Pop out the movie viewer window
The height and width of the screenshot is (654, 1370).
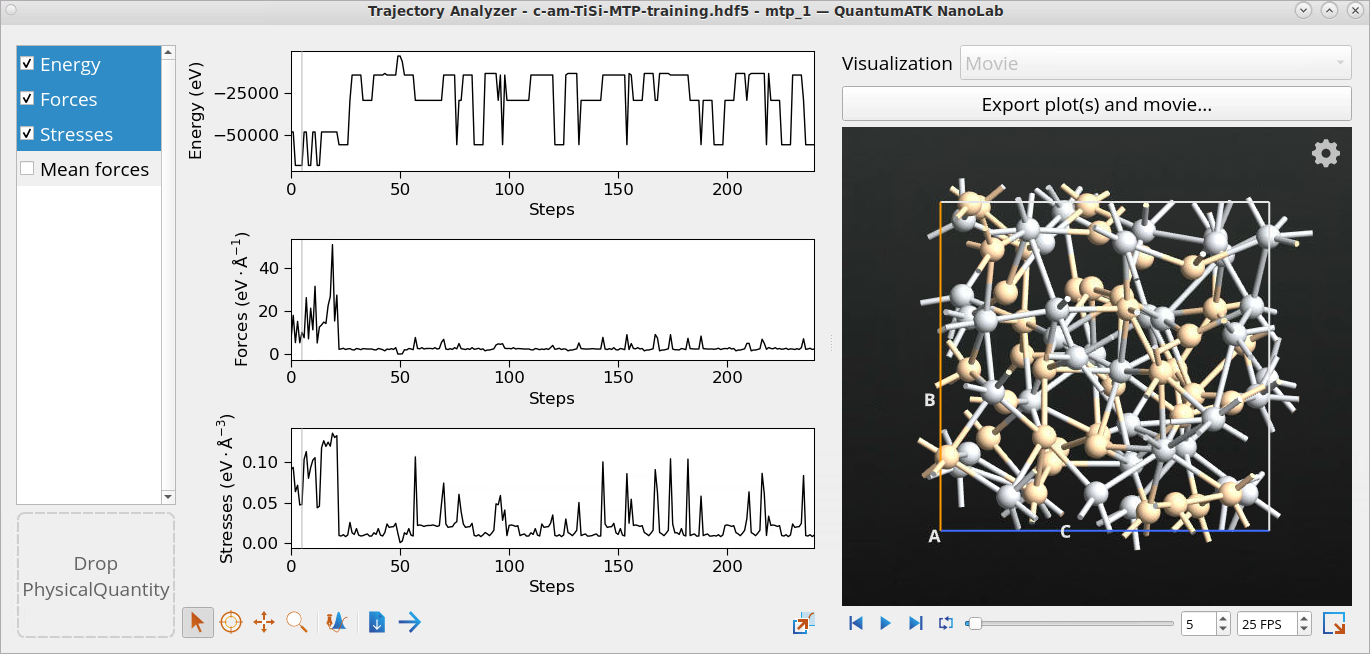pyautogui.click(x=1334, y=623)
